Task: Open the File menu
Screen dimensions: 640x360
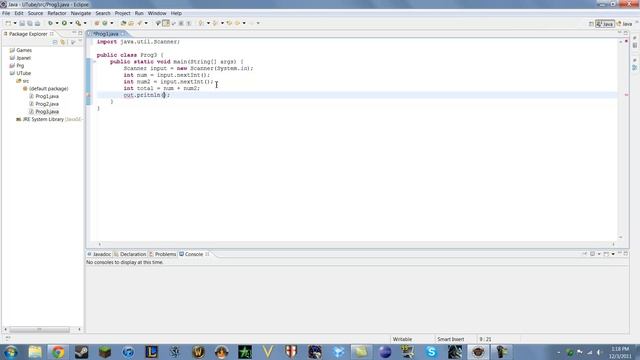Action: (x=6, y=13)
